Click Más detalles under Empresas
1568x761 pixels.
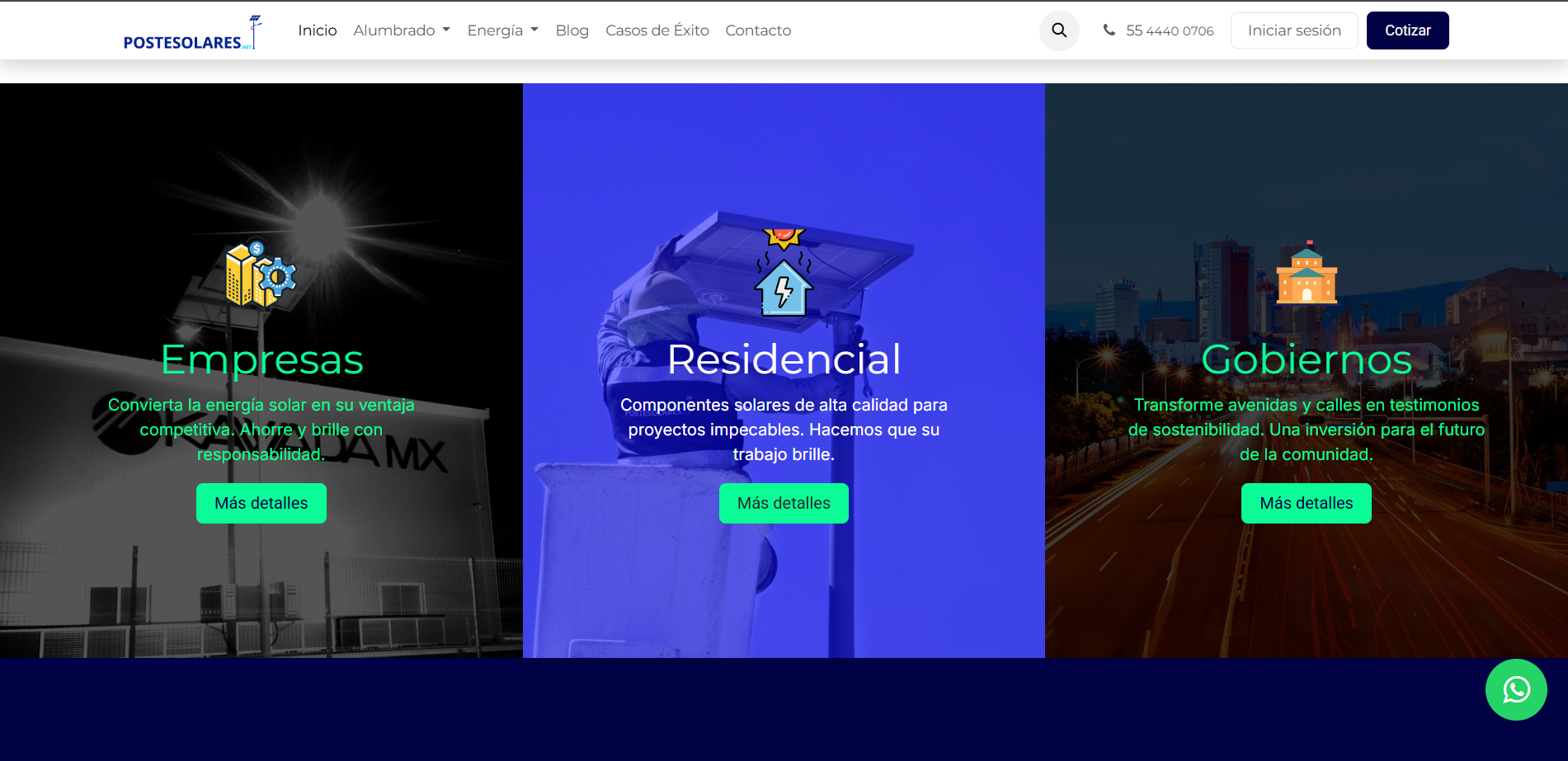coord(261,503)
